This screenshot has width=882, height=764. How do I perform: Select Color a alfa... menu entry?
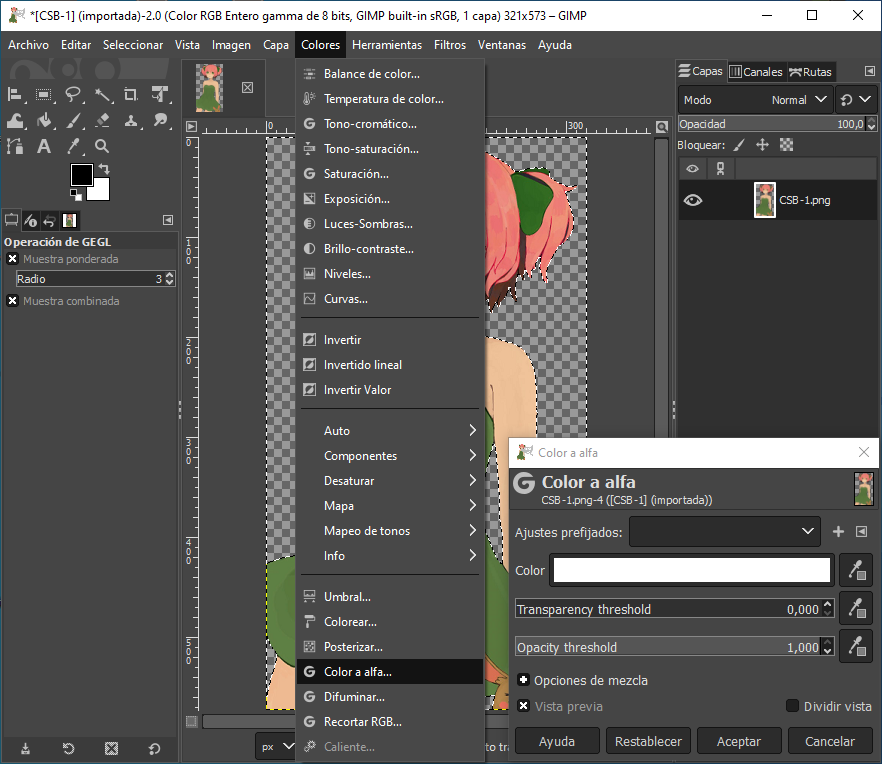point(389,672)
